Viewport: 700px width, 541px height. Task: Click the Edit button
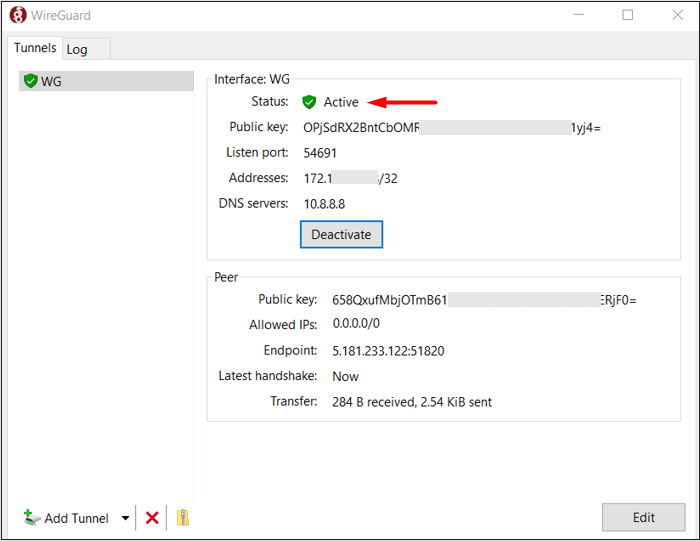coord(643,517)
